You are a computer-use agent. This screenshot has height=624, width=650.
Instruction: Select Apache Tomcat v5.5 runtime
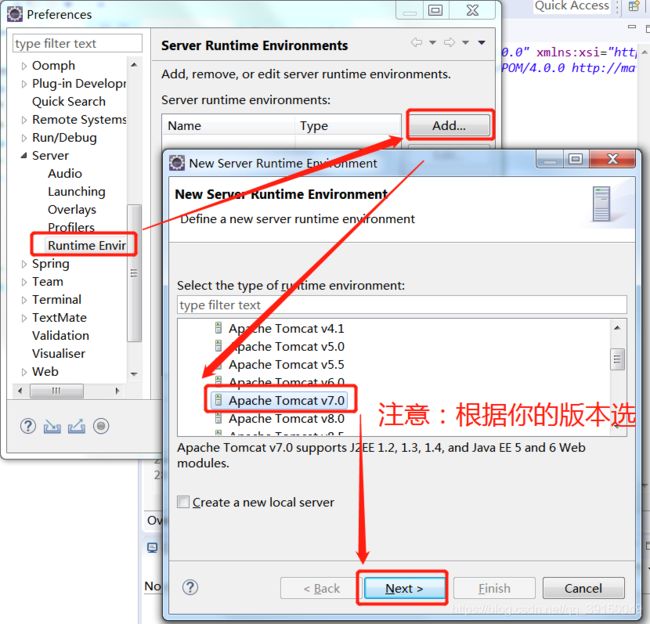[286, 364]
